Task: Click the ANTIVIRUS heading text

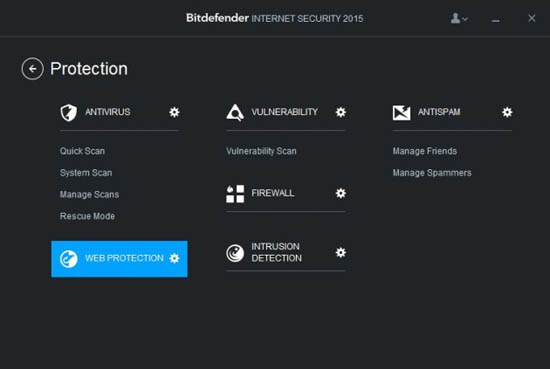Action: [x=108, y=112]
